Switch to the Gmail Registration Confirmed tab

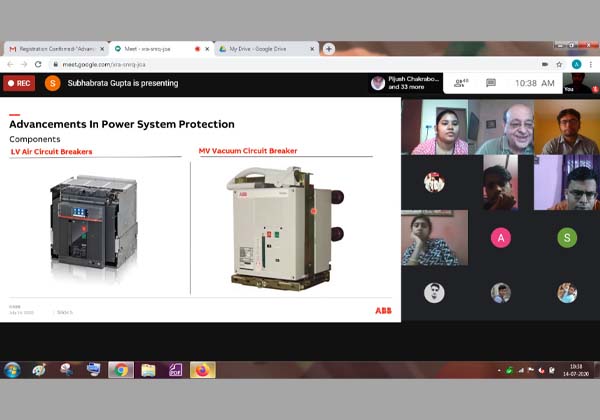coord(55,49)
